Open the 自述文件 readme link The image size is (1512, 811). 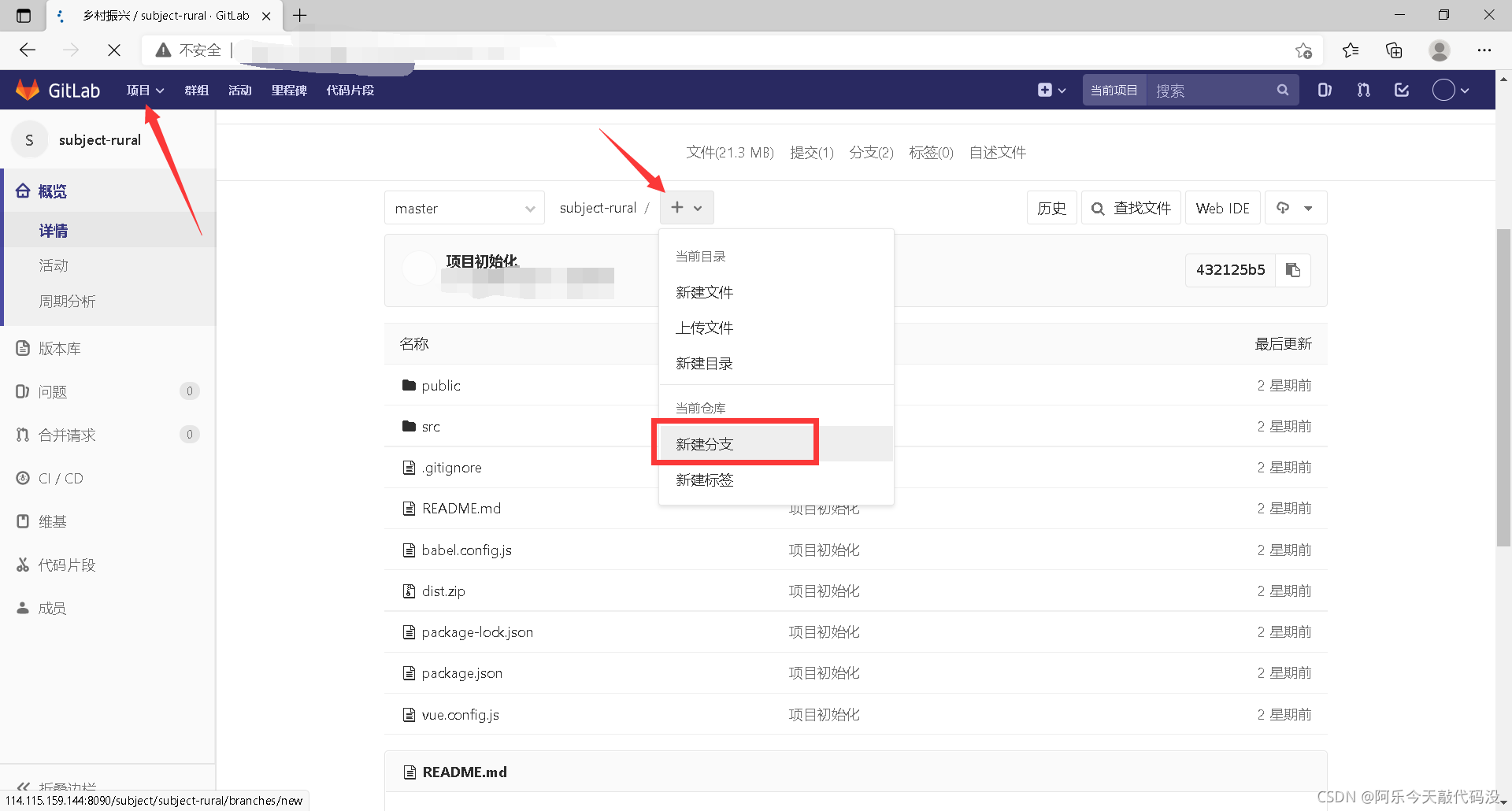(997, 153)
